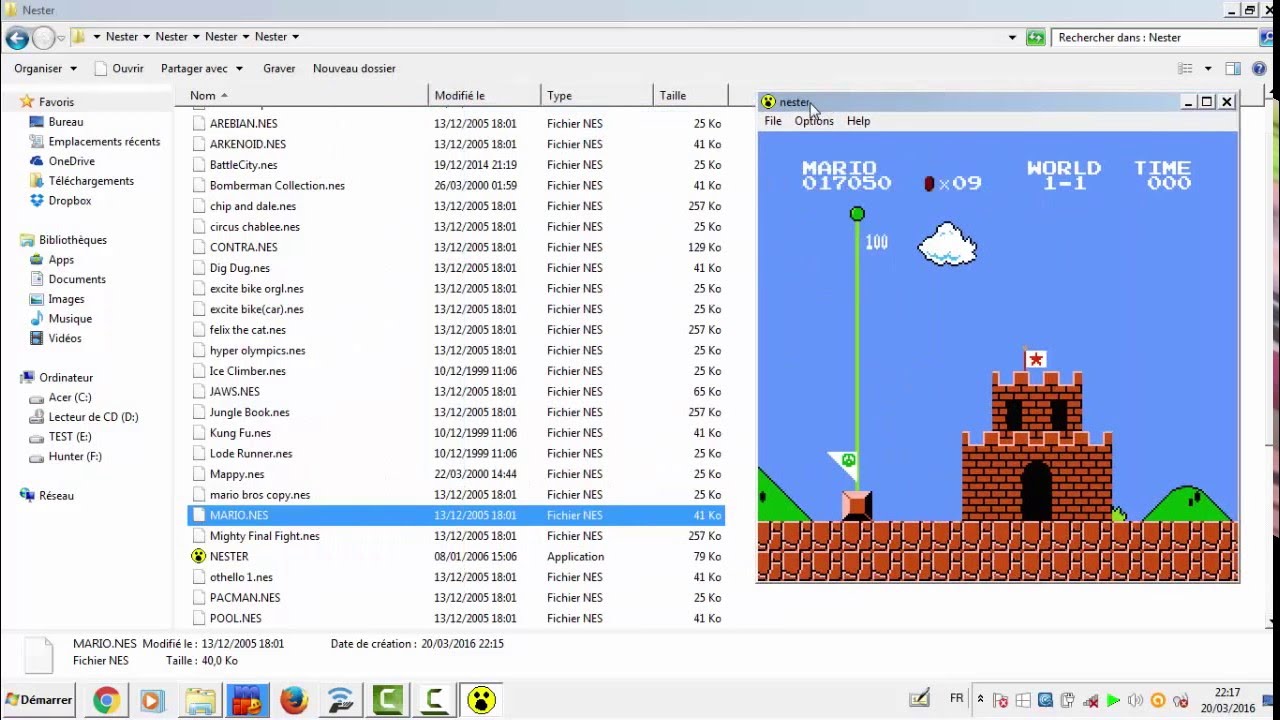The width and height of the screenshot is (1280, 720).
Task: Click the taskbar clock 22:17
Action: 1228,692
